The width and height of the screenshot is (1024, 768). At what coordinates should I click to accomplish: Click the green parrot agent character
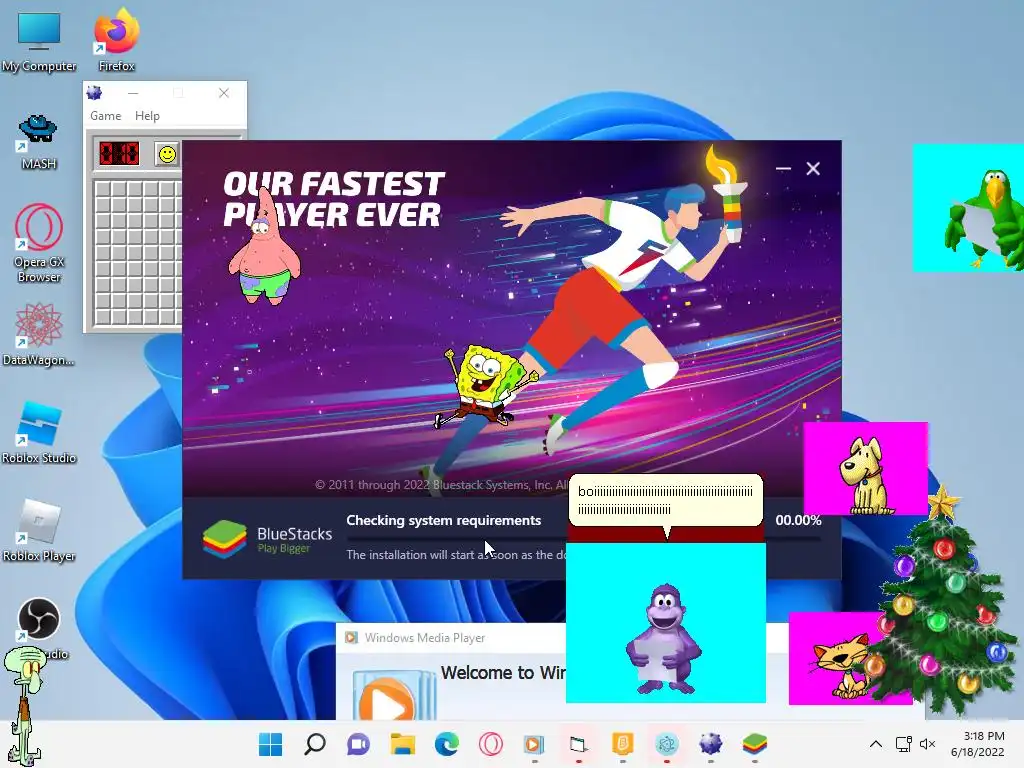click(x=983, y=218)
